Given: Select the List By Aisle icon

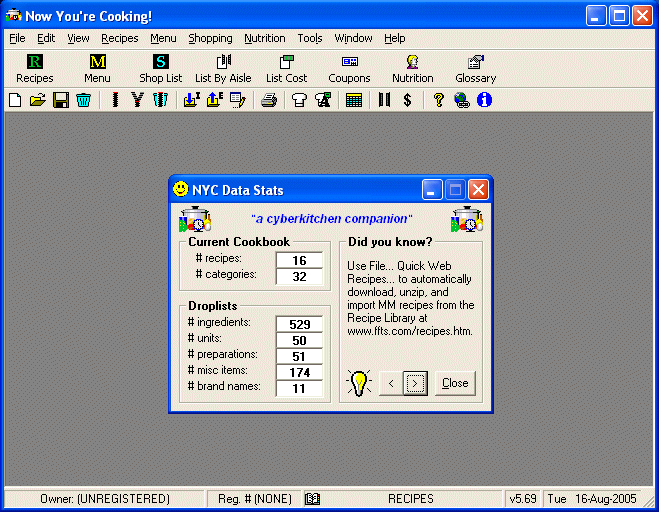Looking at the screenshot, I should click(223, 68).
